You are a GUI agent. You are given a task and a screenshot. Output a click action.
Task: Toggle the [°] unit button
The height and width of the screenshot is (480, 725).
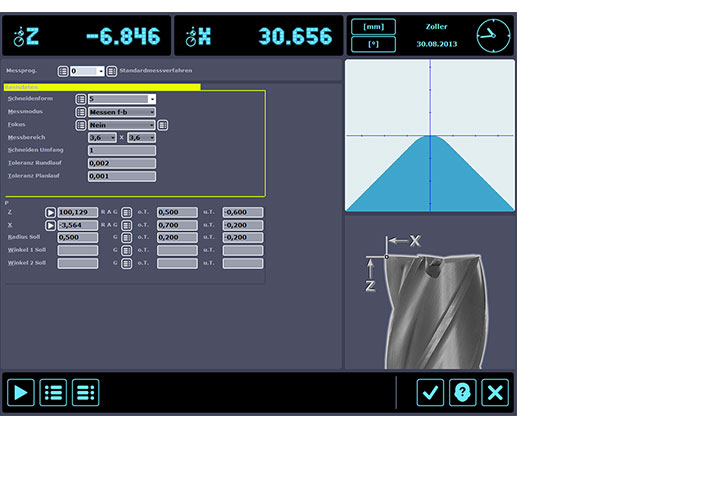[374, 44]
